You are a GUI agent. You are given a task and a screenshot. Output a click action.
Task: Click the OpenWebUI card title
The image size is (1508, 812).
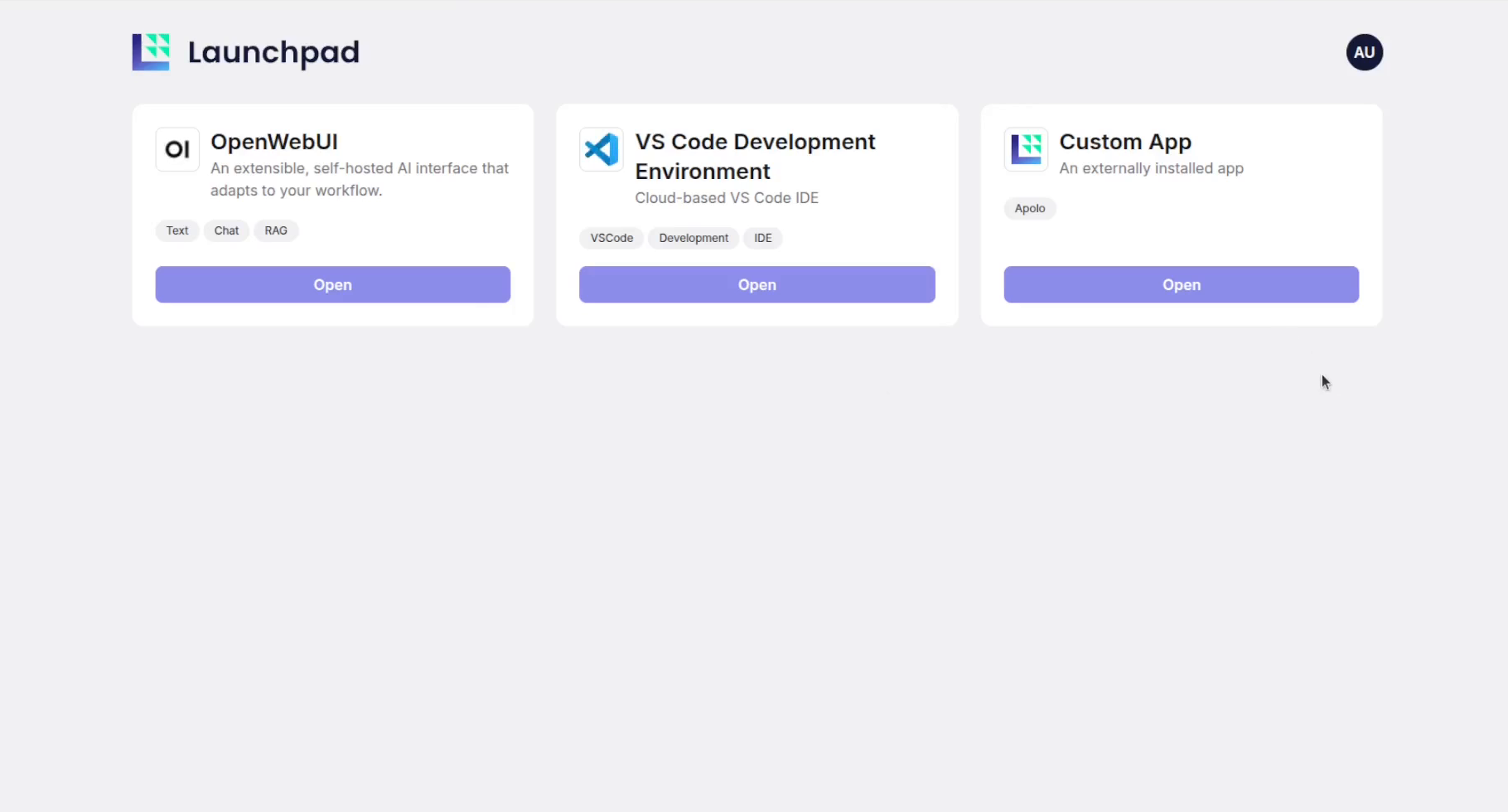point(274,142)
